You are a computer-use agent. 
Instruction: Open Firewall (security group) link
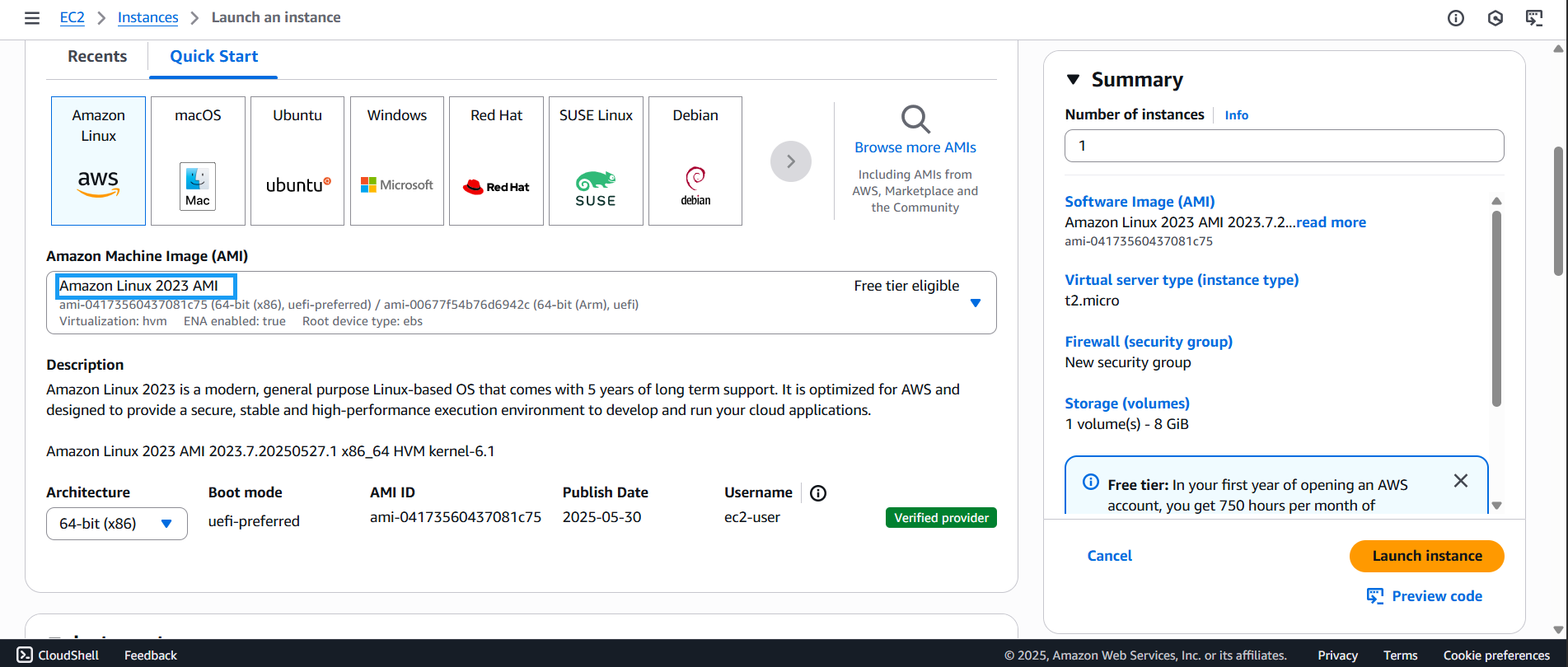[1149, 342]
